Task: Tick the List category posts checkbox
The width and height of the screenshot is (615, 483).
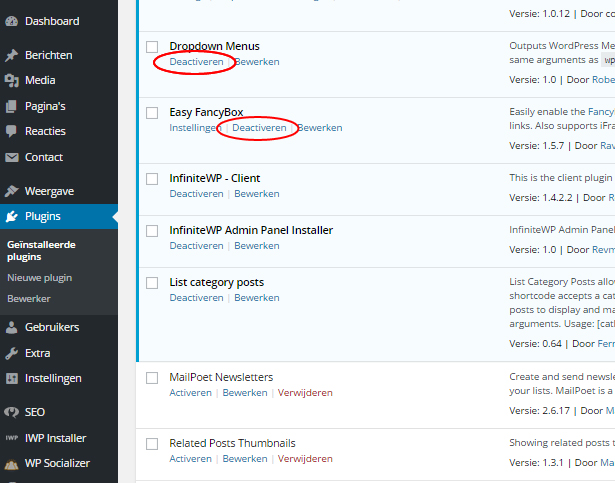Action: pyautogui.click(x=152, y=283)
